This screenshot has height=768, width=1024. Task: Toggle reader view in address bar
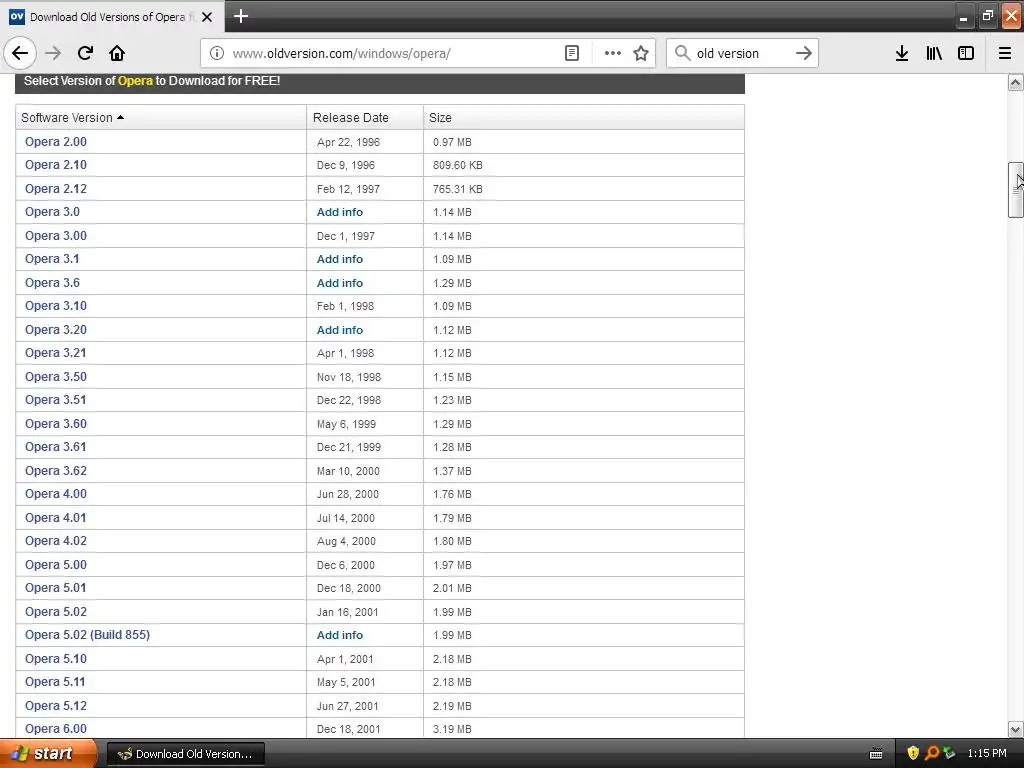click(x=571, y=53)
